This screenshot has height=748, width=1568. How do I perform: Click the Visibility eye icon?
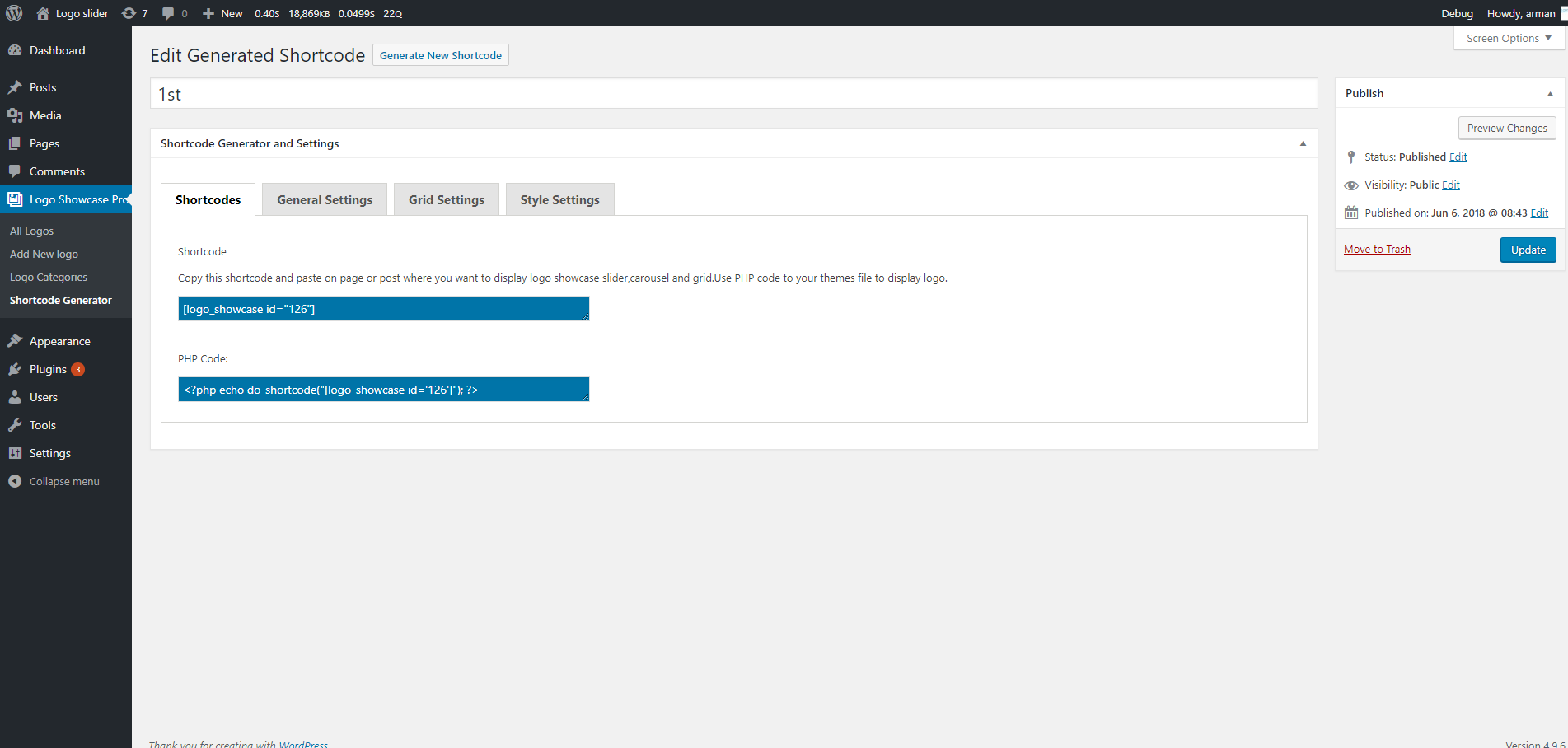1351,185
